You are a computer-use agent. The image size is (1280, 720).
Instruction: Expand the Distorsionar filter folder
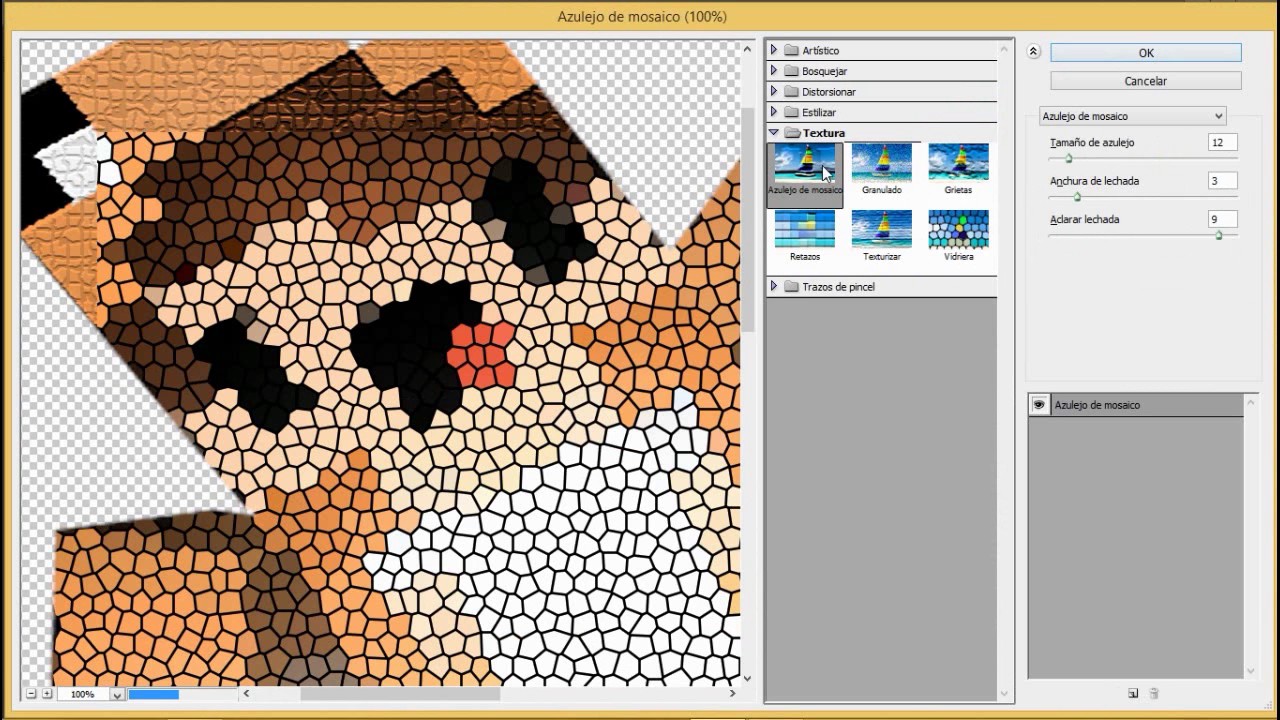pos(774,92)
